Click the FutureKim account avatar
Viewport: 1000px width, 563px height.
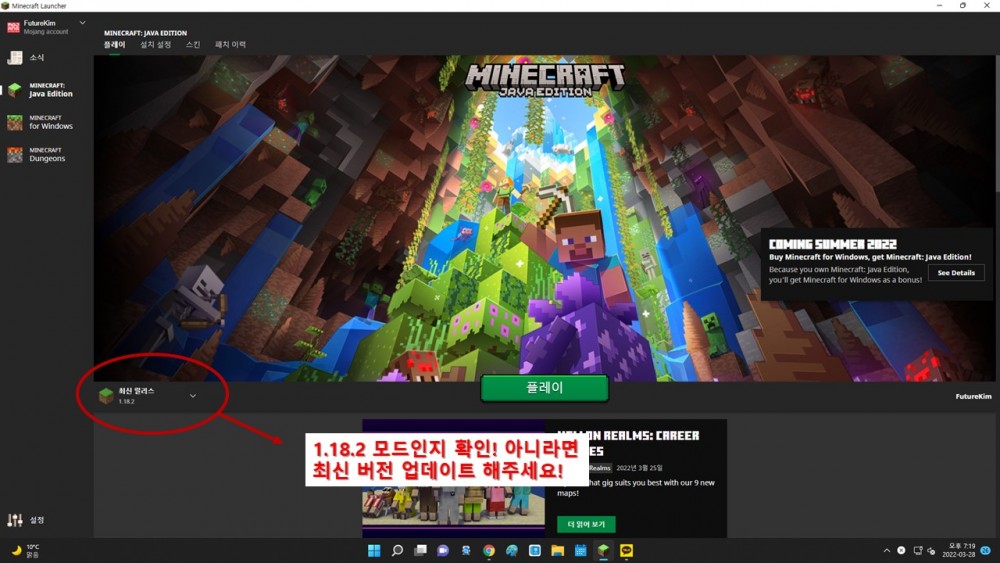tap(13, 27)
